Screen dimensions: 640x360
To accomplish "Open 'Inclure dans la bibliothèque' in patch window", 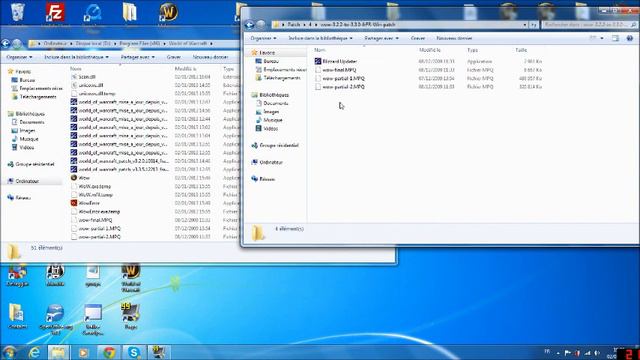I will pos(321,38).
